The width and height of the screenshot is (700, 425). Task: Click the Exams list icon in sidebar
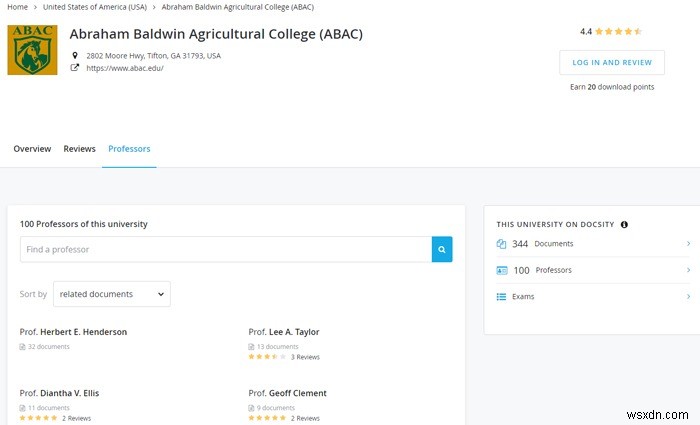coord(502,297)
